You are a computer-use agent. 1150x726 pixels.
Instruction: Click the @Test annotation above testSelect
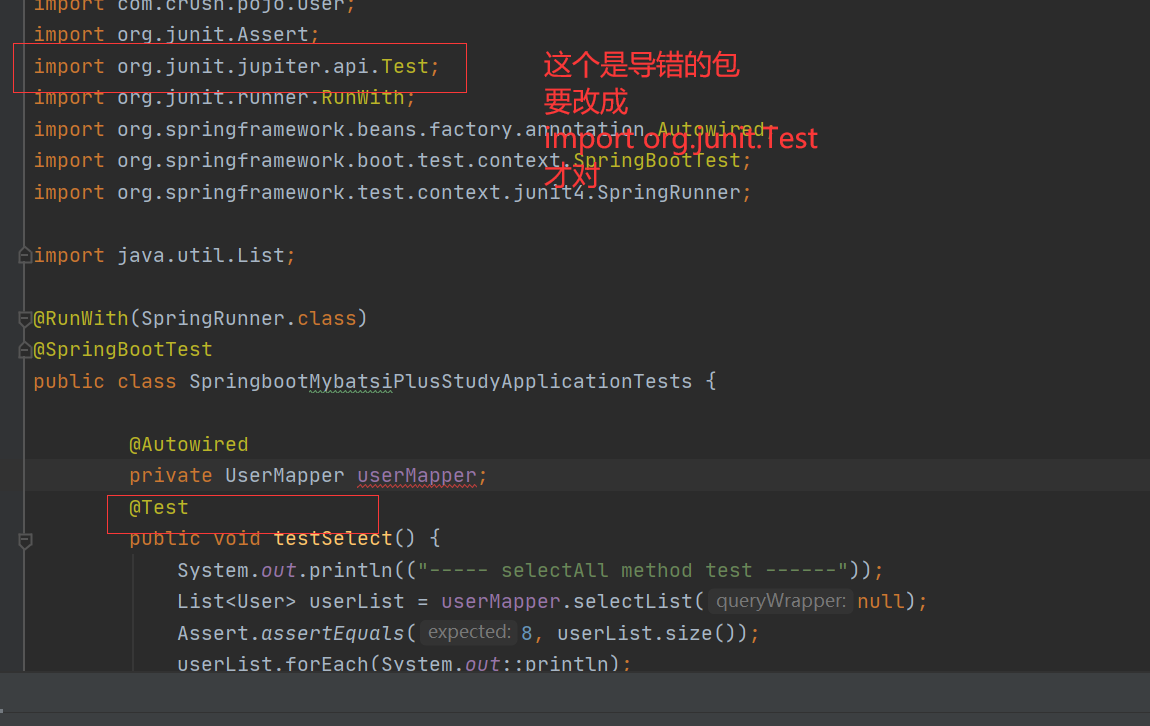tap(158, 507)
